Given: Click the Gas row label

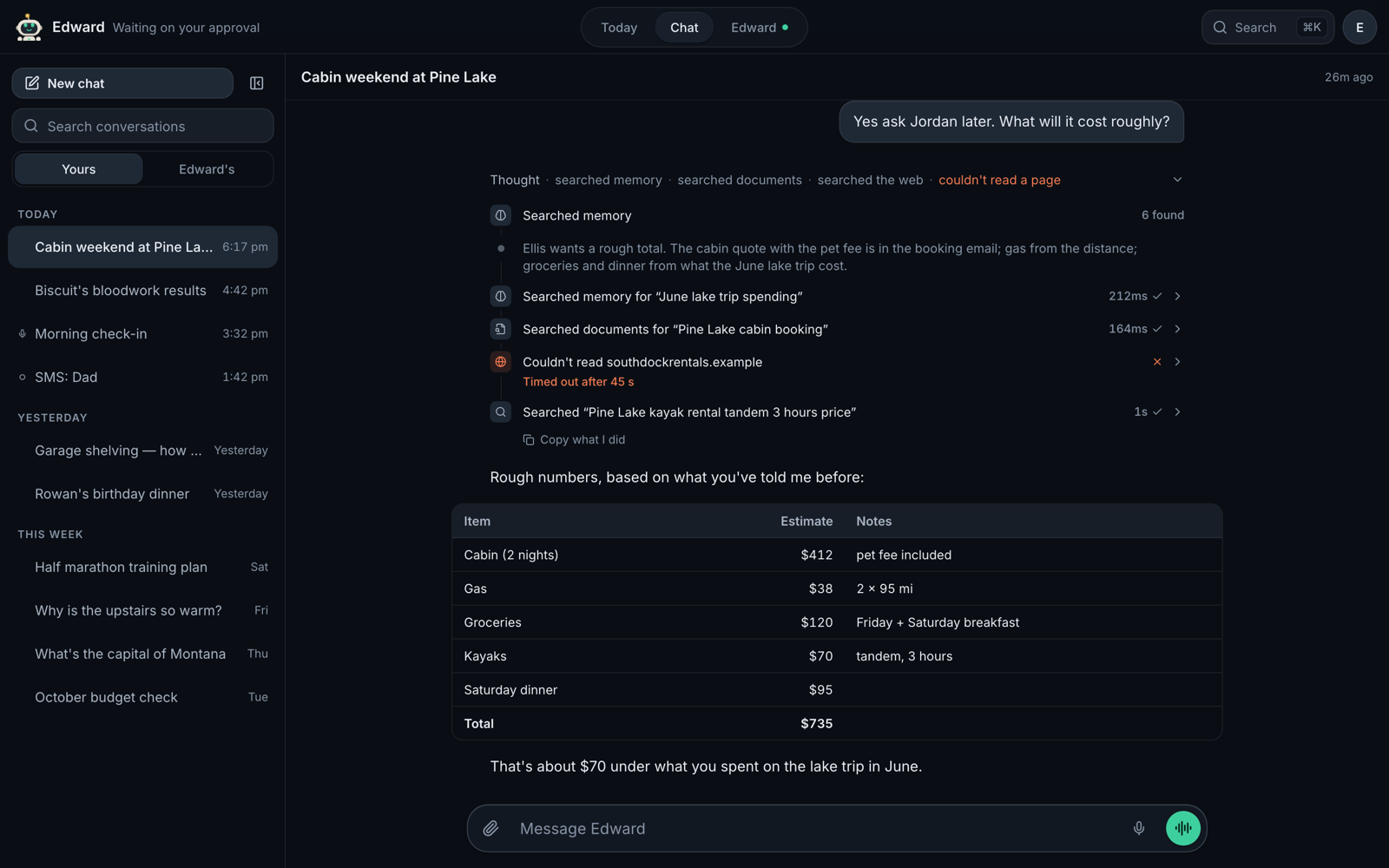Looking at the screenshot, I should [x=475, y=589].
